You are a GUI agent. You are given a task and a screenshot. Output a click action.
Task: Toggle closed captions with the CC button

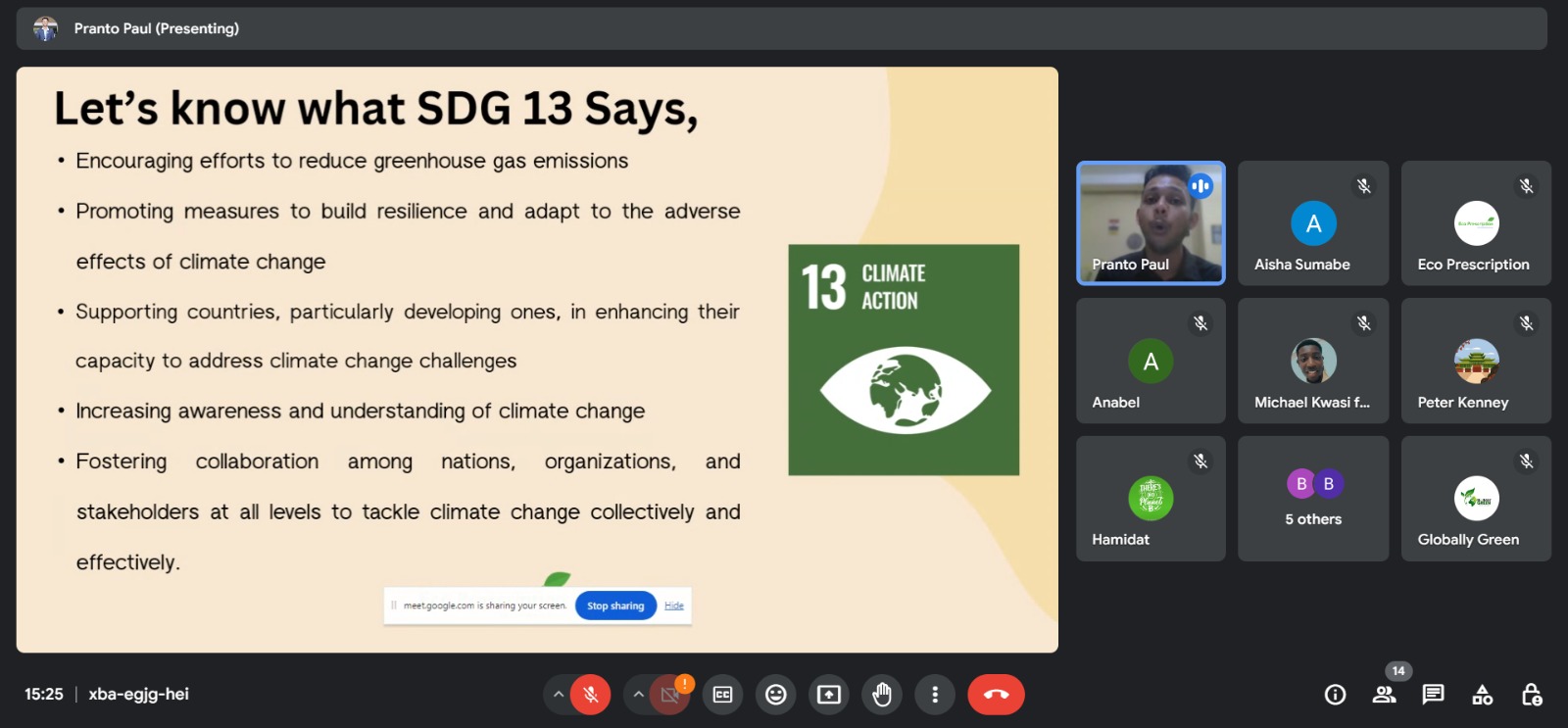click(723, 695)
